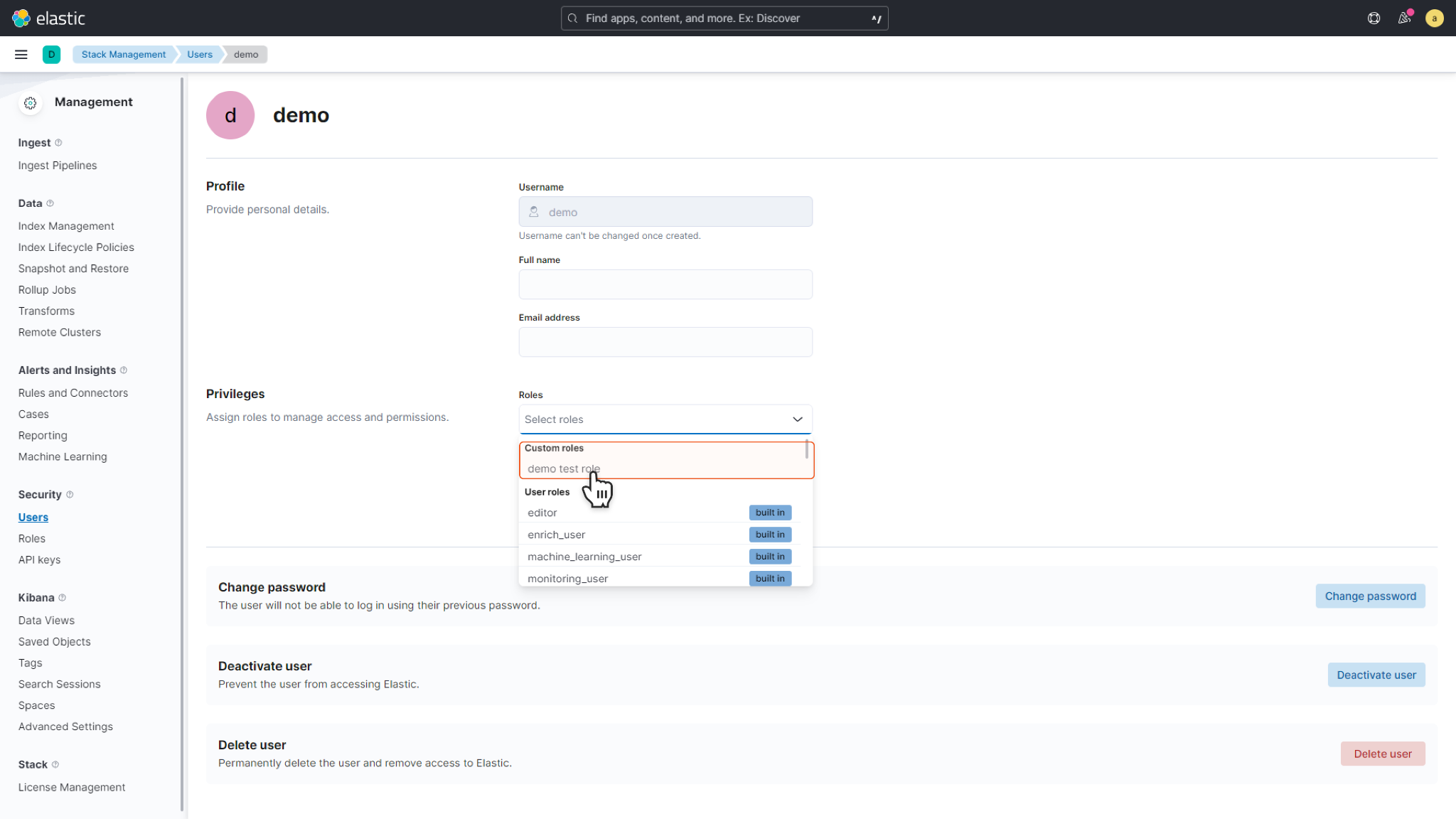Focus the Full name input field
This screenshot has width=1456, height=819.
665,284
